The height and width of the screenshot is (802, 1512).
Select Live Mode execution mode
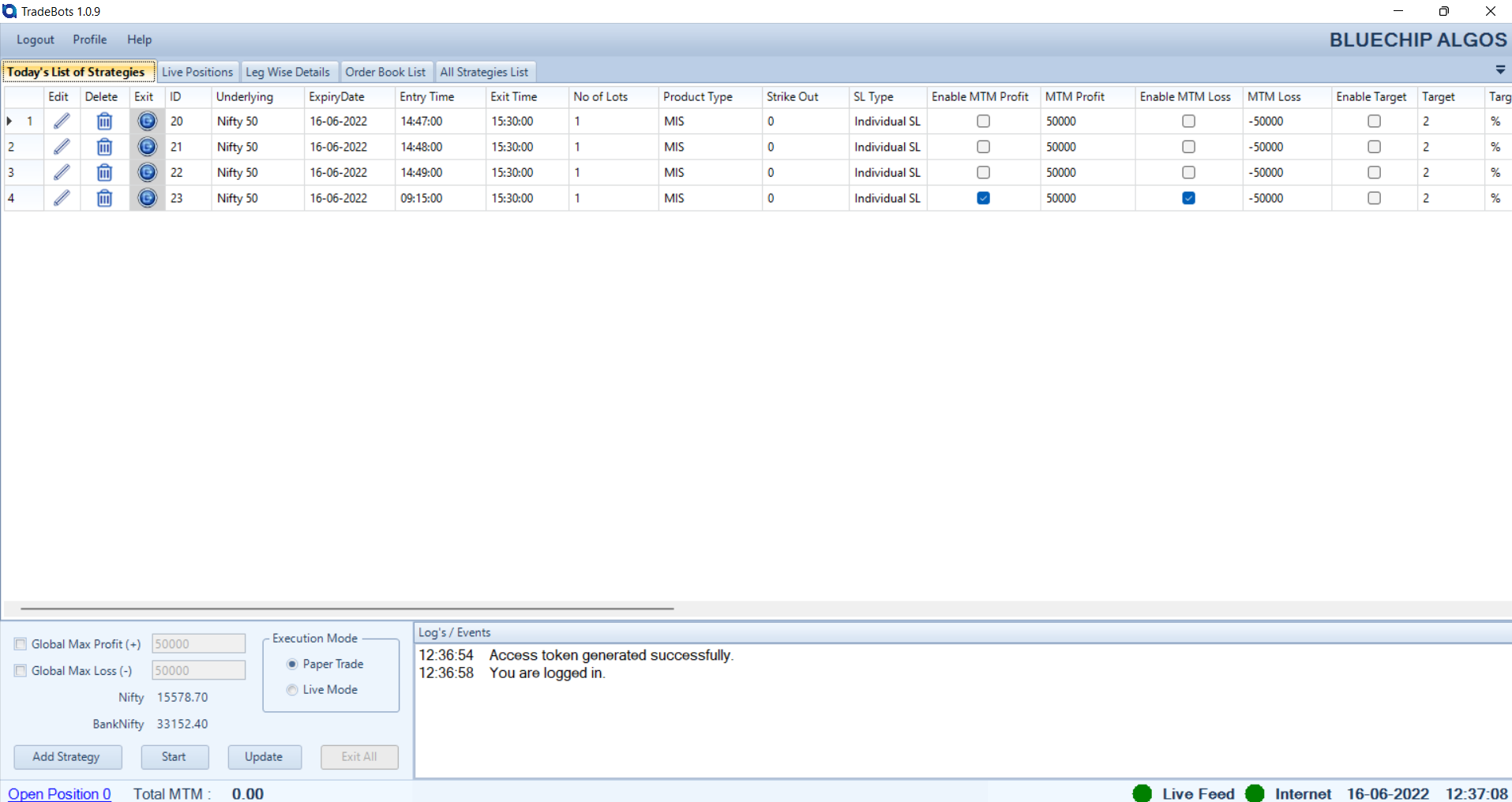(x=292, y=689)
